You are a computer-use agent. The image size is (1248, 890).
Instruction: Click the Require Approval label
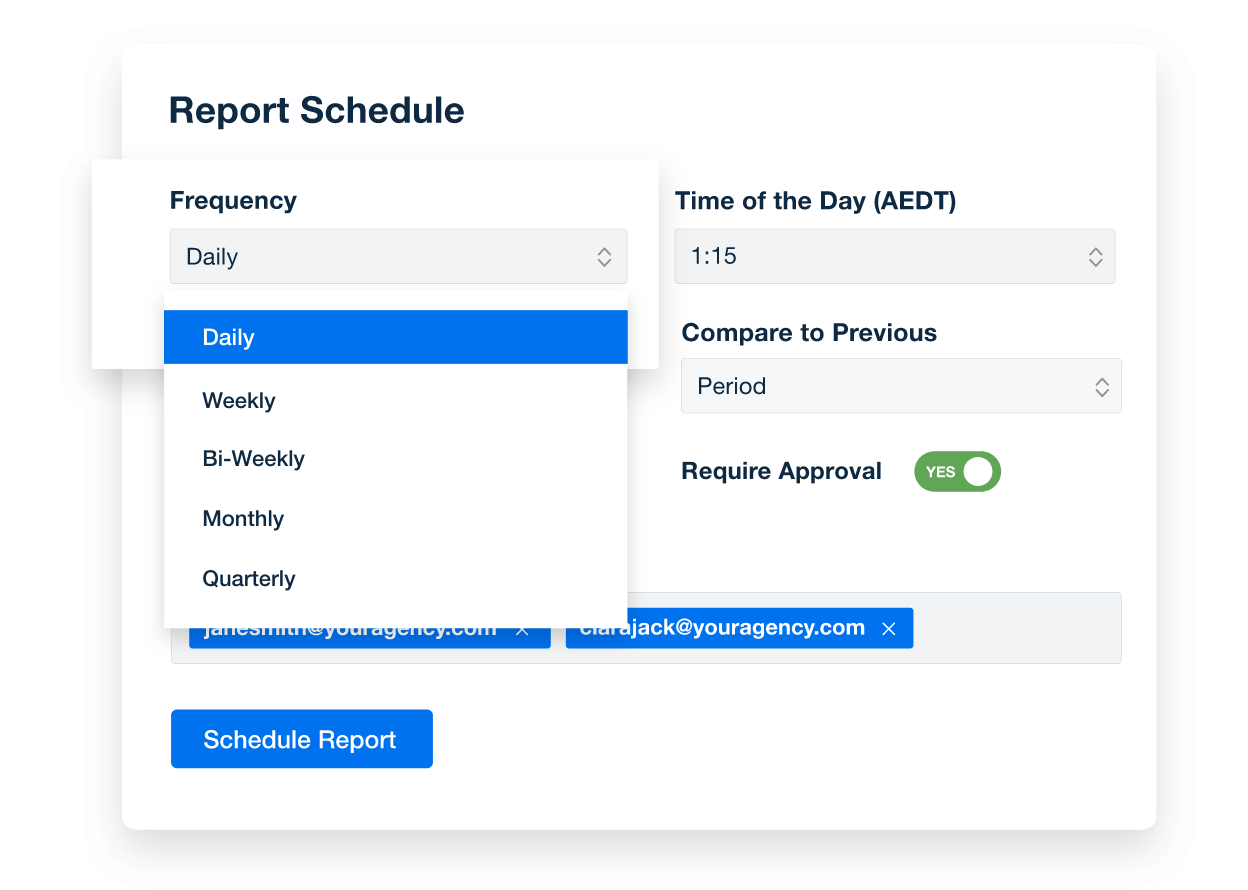tap(781, 472)
